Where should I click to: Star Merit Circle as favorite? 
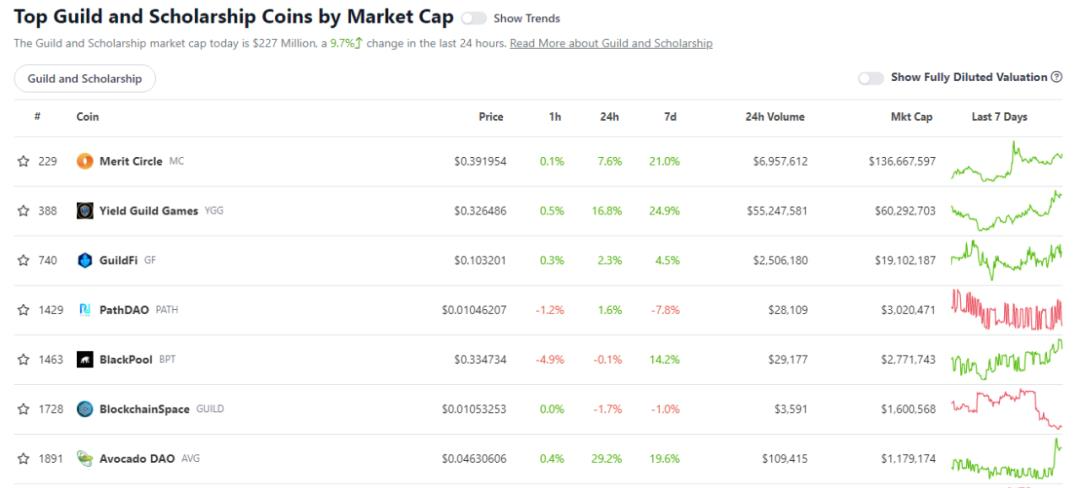tap(23, 161)
